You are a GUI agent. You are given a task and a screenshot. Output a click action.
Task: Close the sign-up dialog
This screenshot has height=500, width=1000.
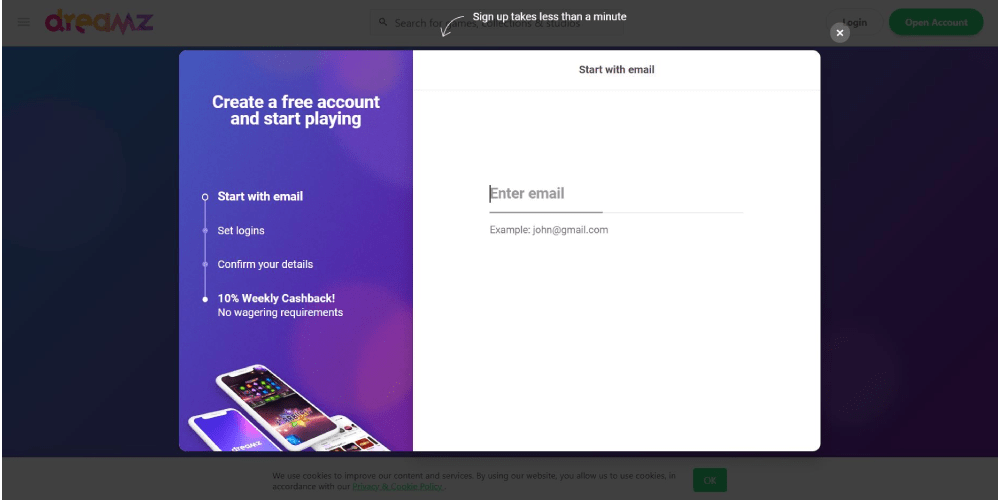tap(840, 33)
